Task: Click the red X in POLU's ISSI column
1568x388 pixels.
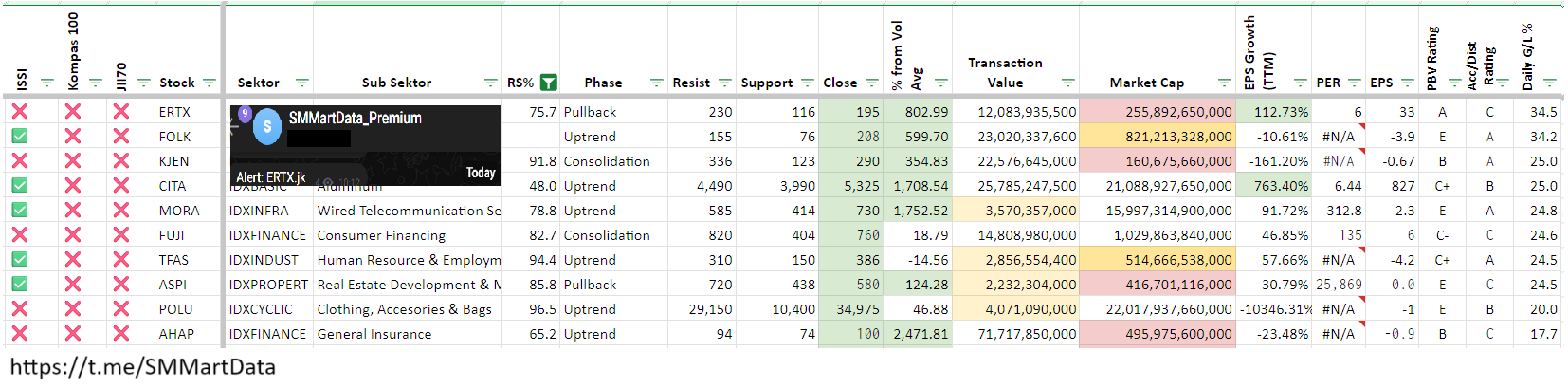Action: pyautogui.click(x=20, y=309)
